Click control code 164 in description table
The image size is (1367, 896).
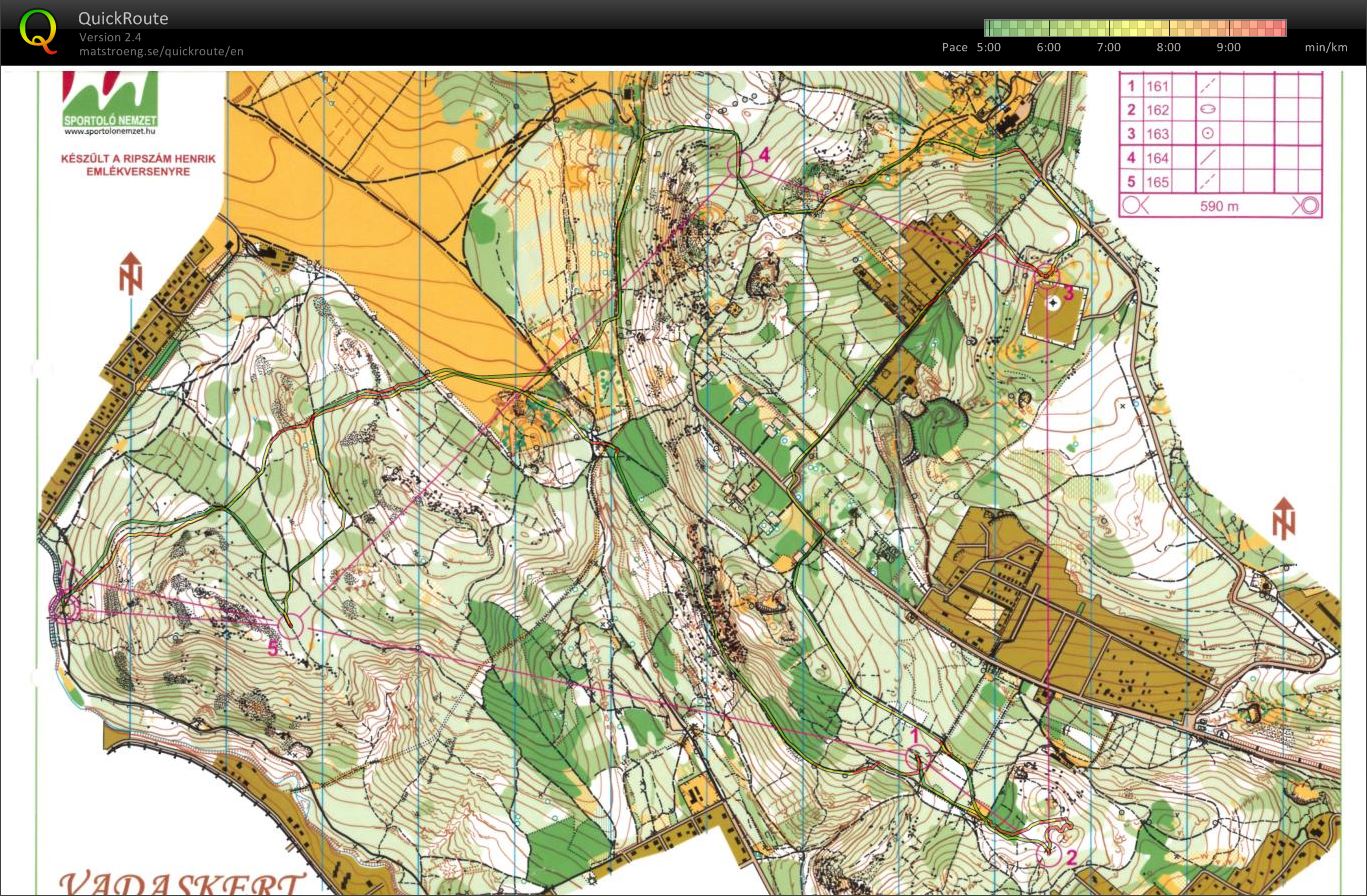[x=1158, y=158]
